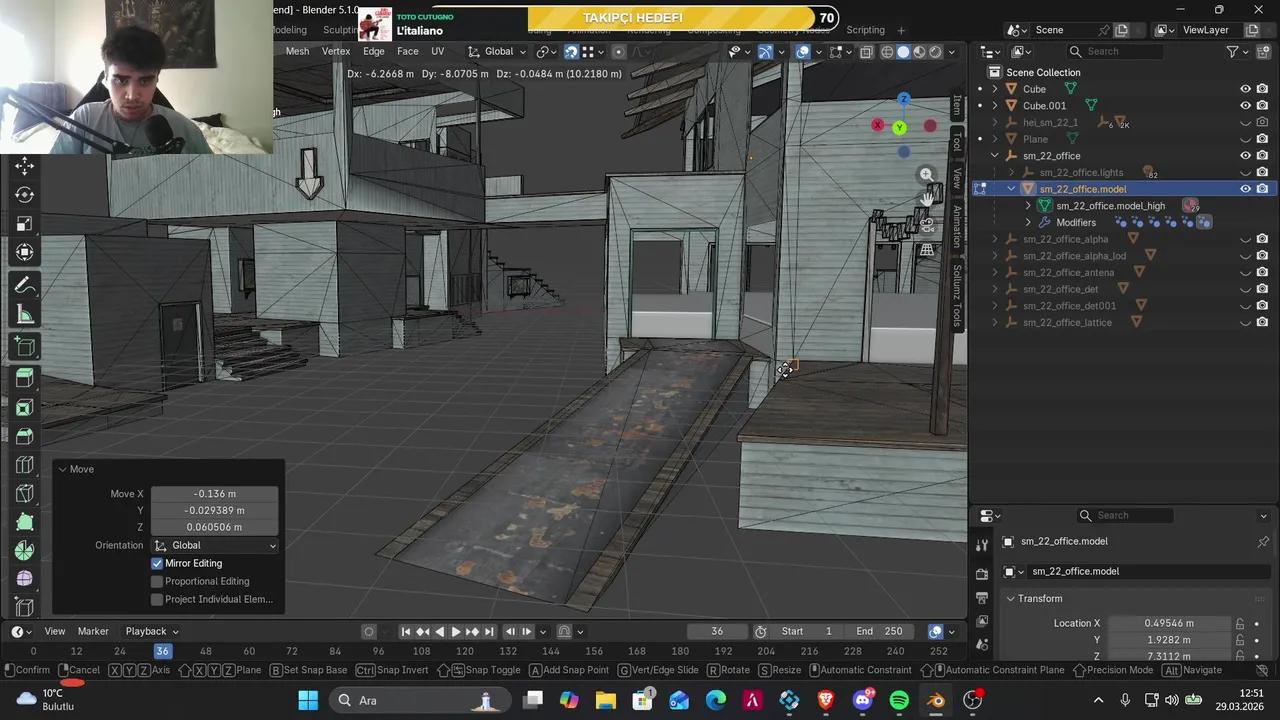This screenshot has width=1280, height=720.
Task: Switch to material preview shading
Action: (x=919, y=52)
